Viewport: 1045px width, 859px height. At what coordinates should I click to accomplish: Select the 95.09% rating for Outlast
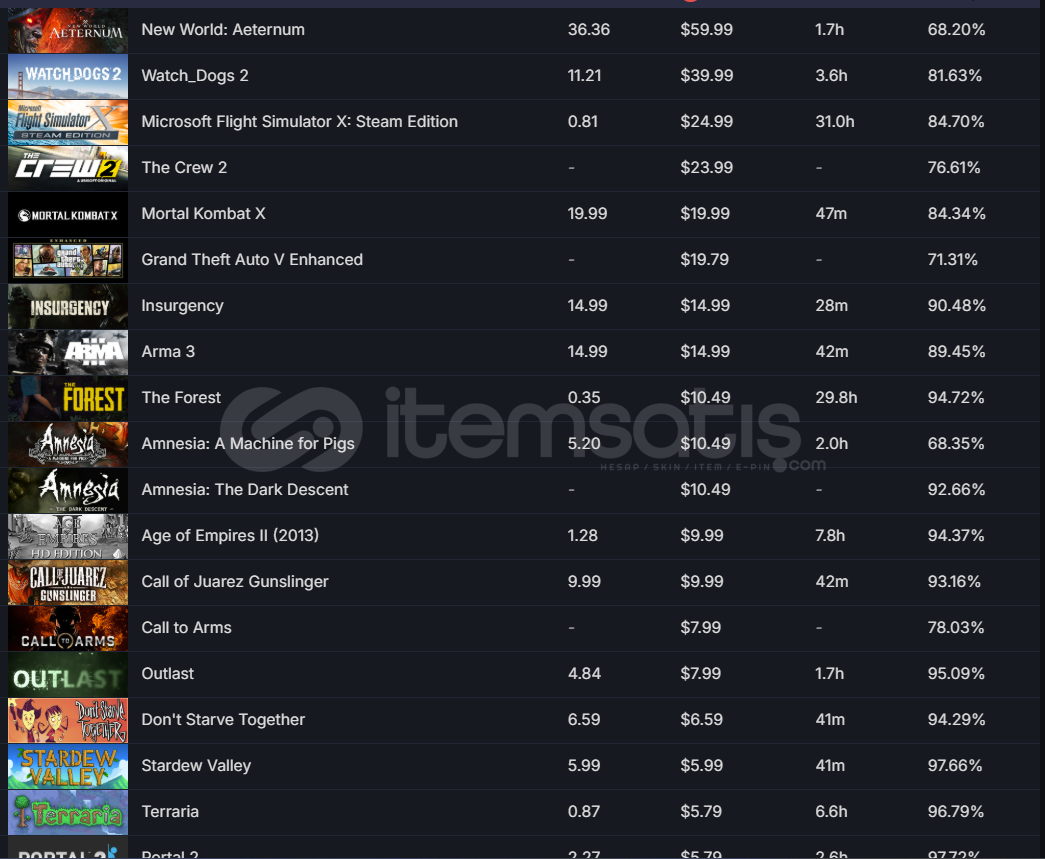(956, 673)
